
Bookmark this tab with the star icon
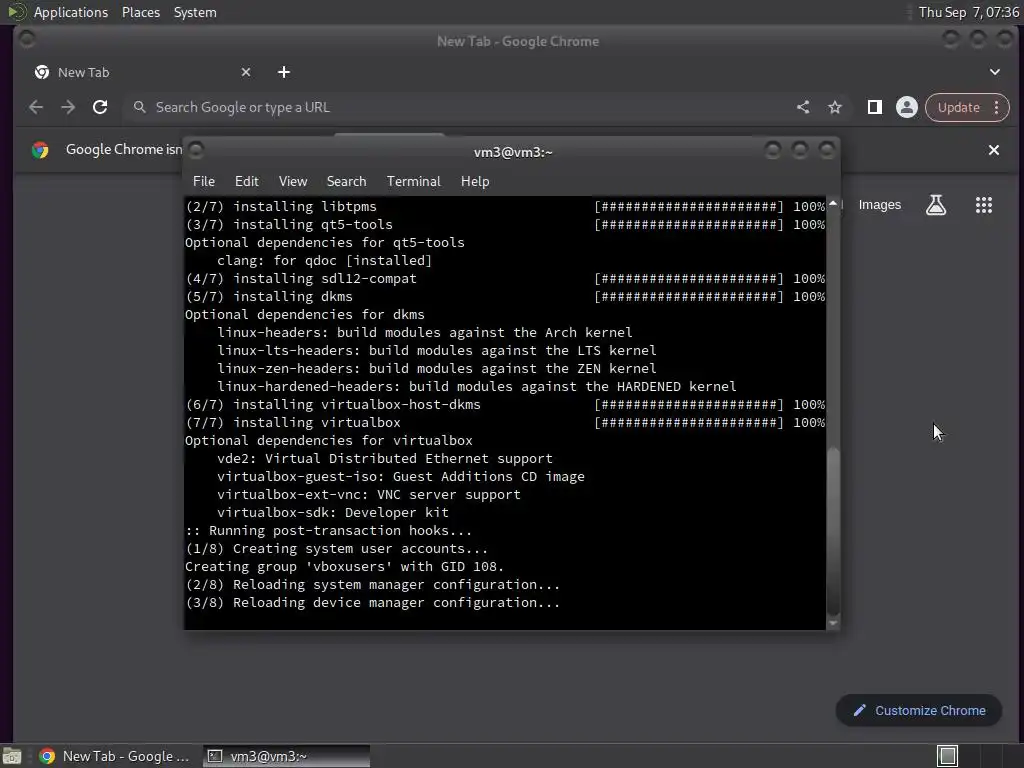[835, 107]
